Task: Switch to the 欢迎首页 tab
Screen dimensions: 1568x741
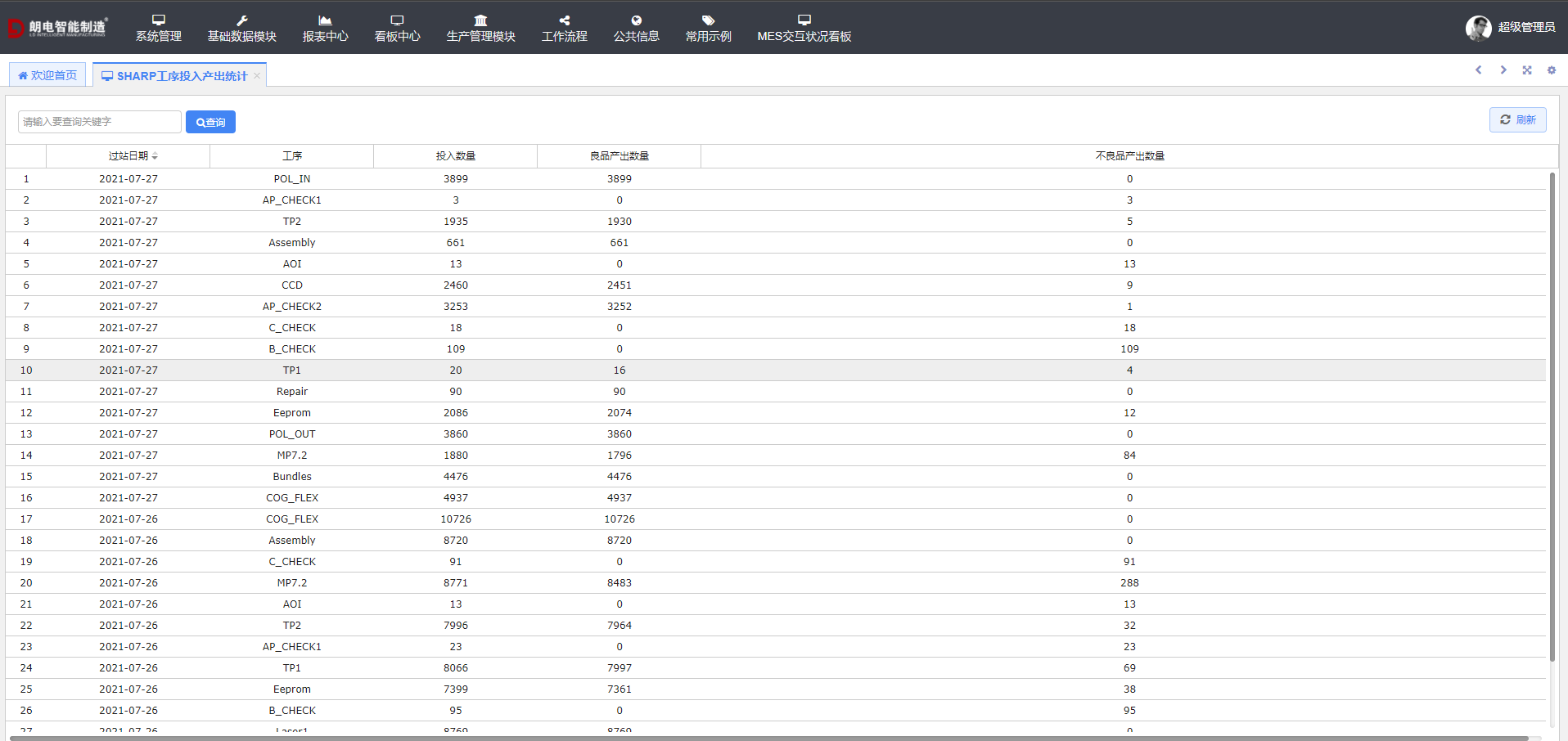Action: (47, 75)
